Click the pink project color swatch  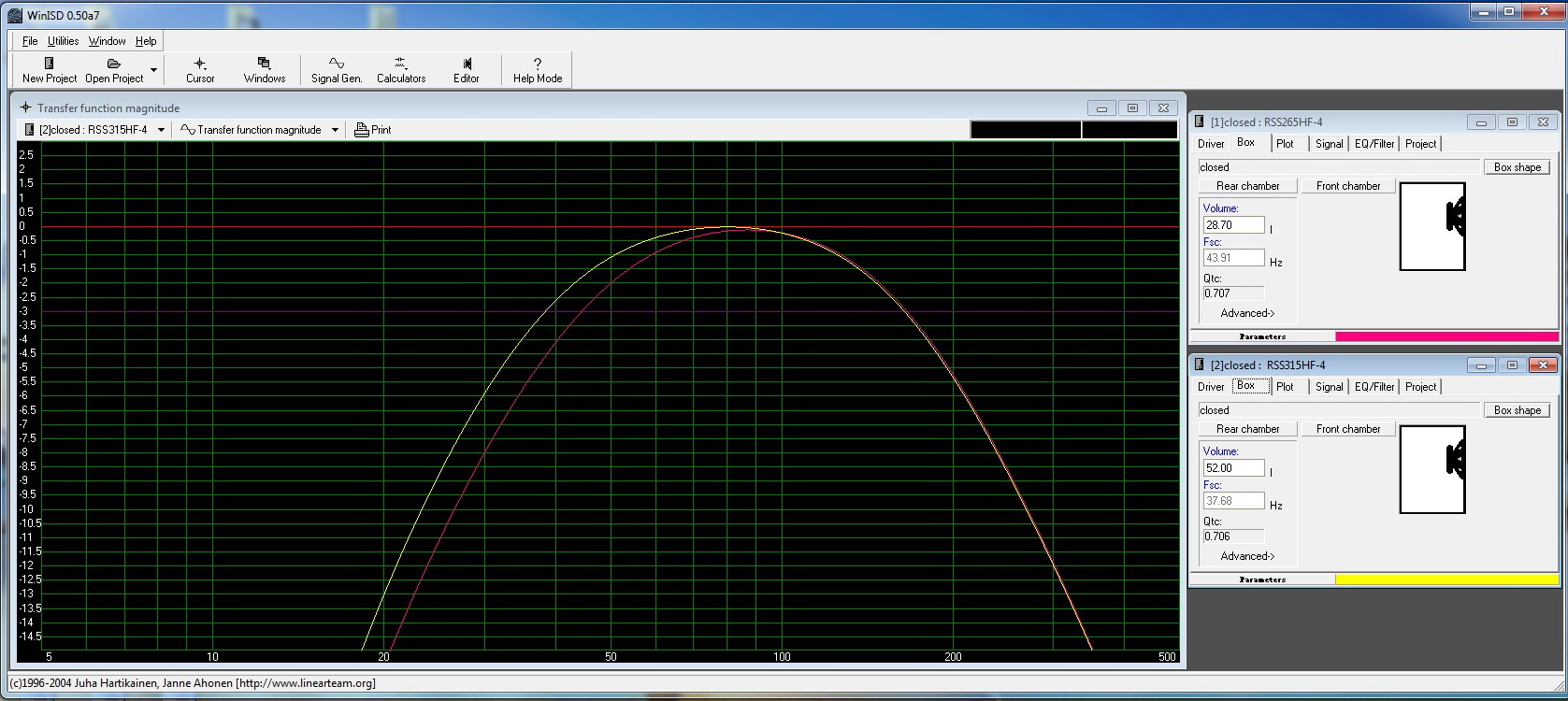point(1446,336)
